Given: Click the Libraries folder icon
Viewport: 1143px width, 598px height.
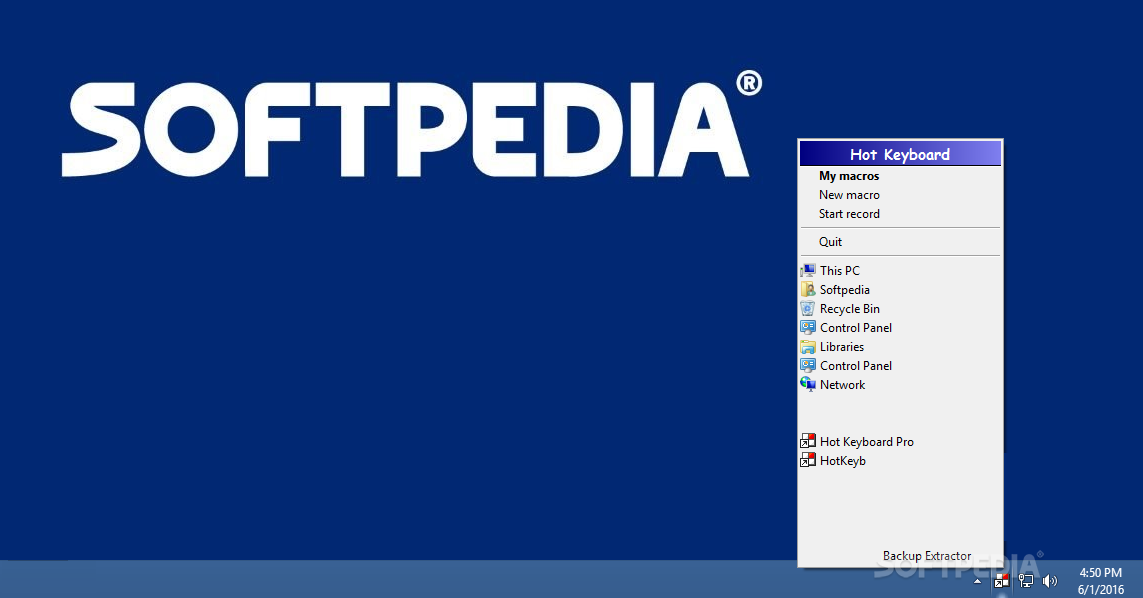Looking at the screenshot, I should [x=808, y=346].
